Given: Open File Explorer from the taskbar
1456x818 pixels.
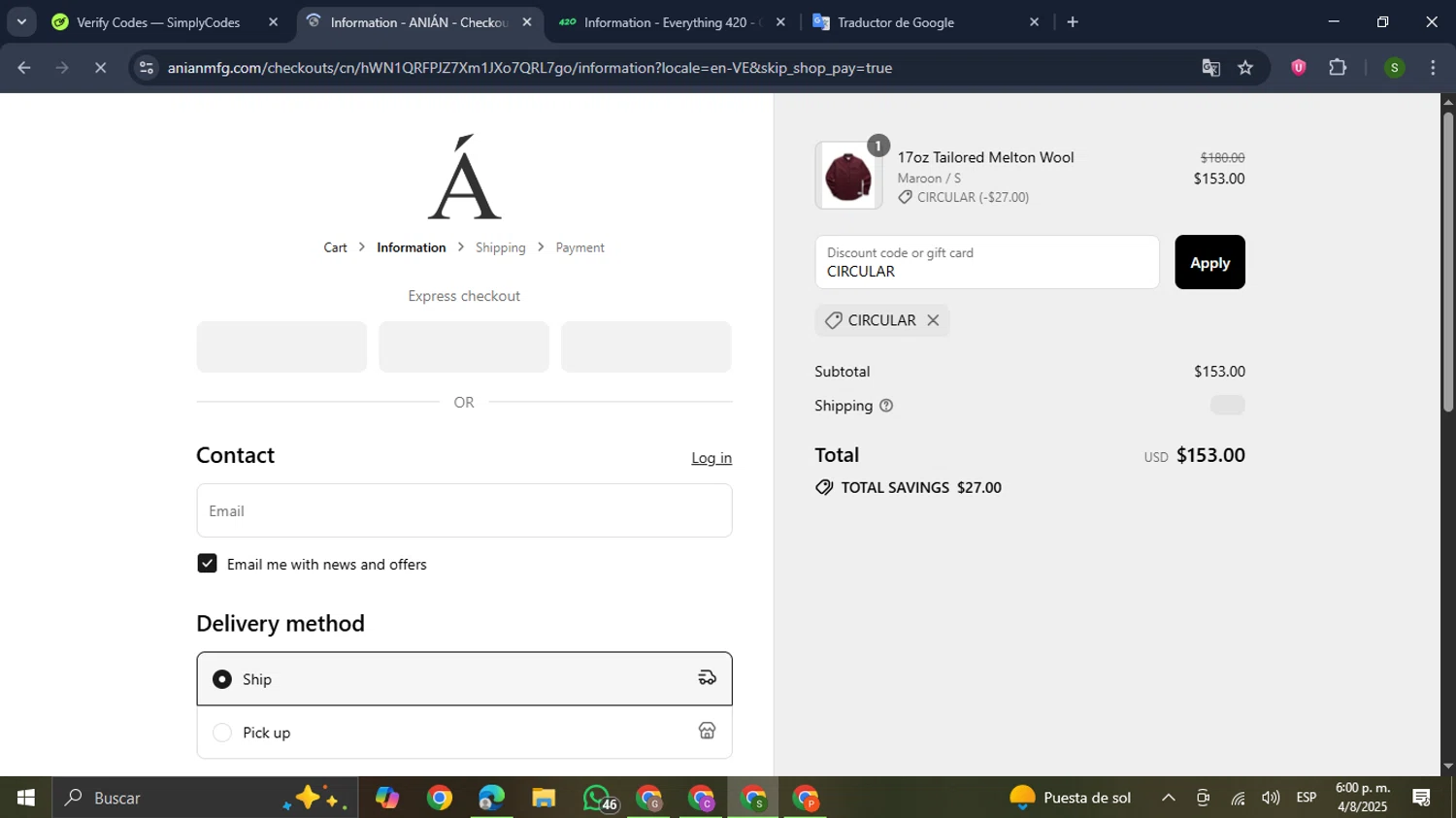Looking at the screenshot, I should pyautogui.click(x=544, y=798).
